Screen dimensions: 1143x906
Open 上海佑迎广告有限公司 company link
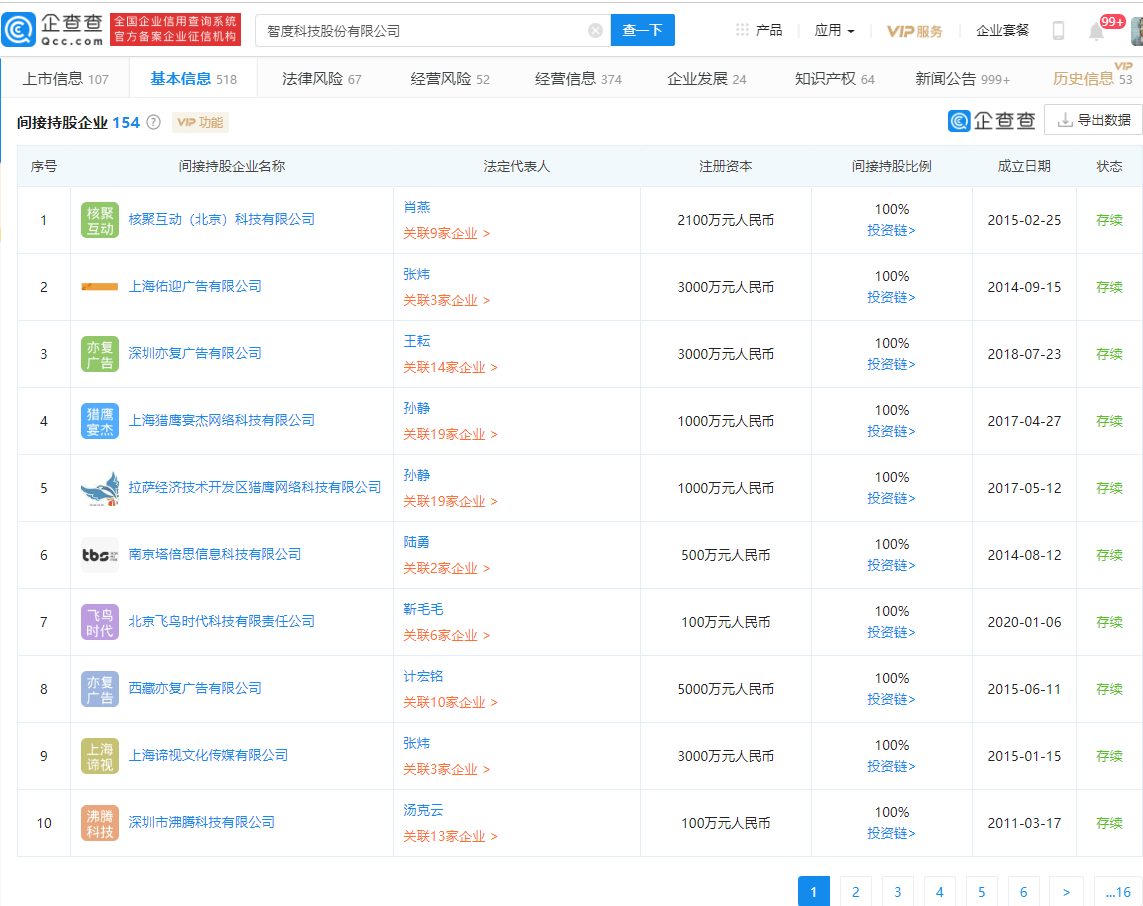coord(195,286)
